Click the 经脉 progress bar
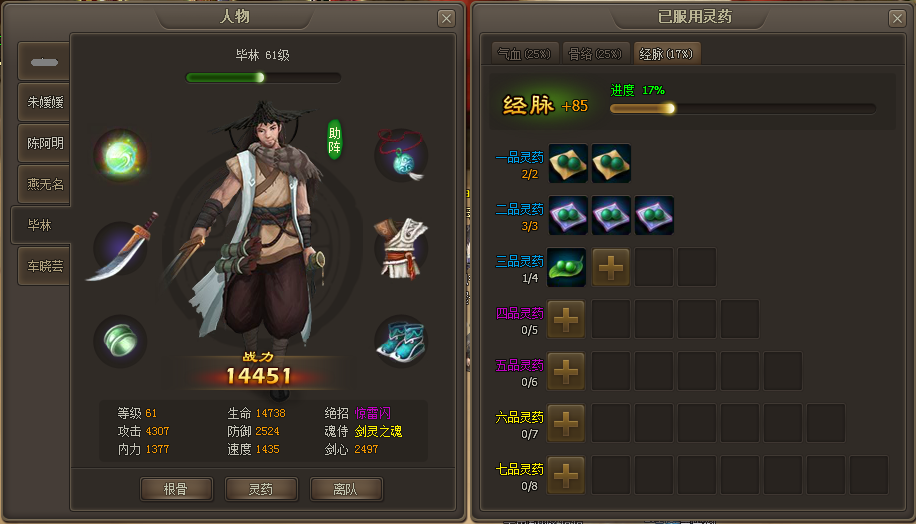The width and height of the screenshot is (916, 524). pos(742,108)
